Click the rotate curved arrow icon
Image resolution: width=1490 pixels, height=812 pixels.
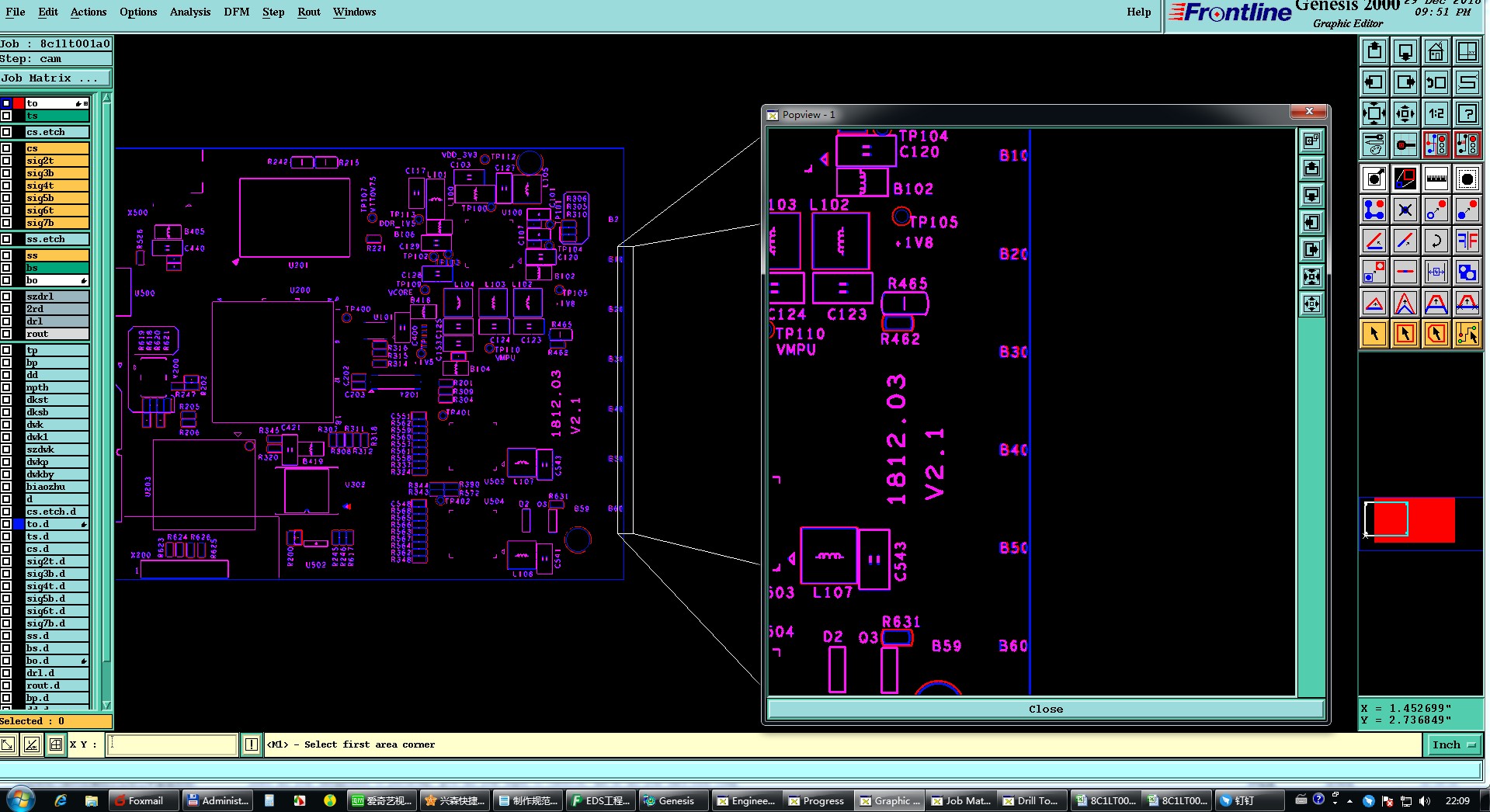pyautogui.click(x=1436, y=241)
